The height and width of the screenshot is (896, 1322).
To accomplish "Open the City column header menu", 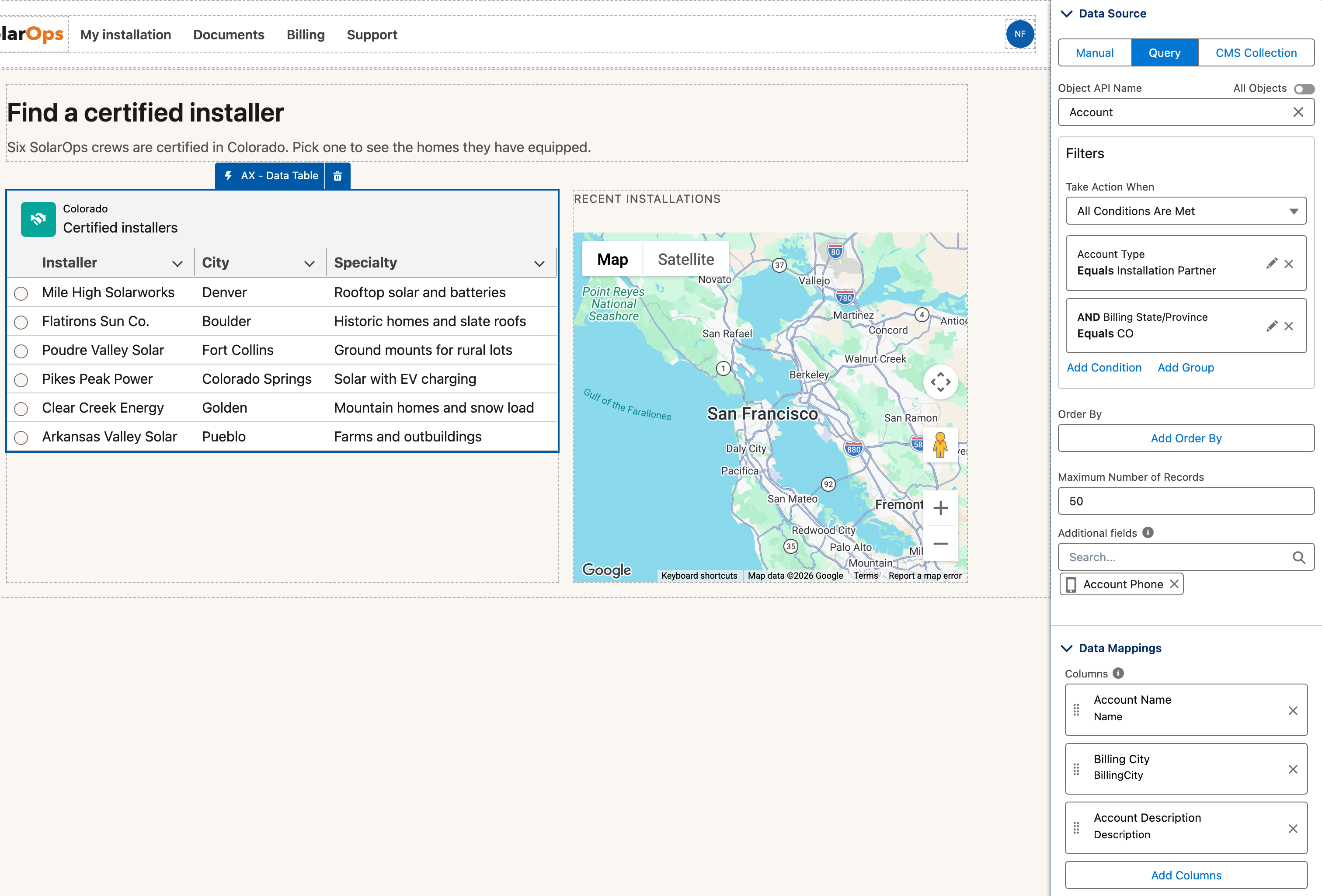I will (x=309, y=264).
